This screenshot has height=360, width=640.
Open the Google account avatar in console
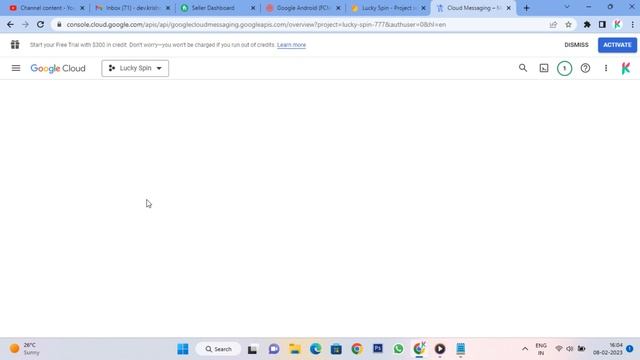626,68
